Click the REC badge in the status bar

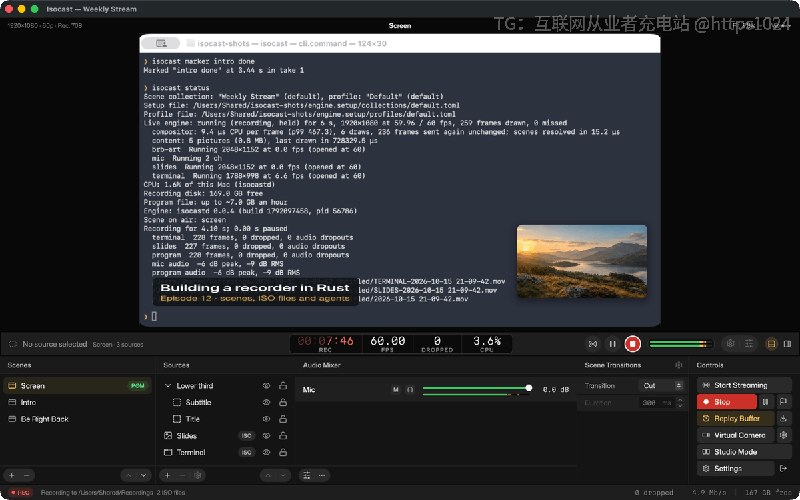point(20,492)
